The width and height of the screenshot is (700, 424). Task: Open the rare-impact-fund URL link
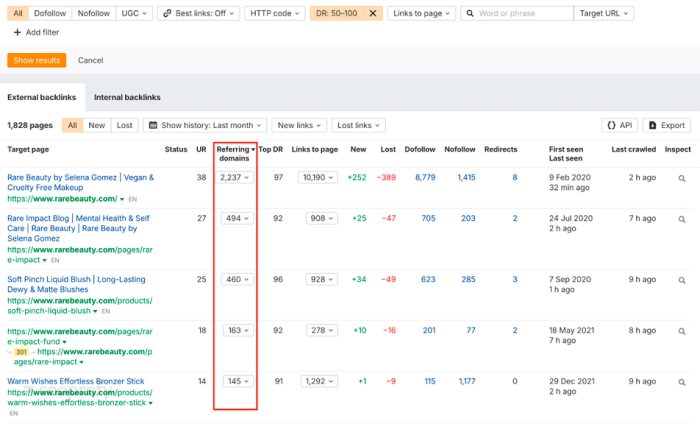79,337
